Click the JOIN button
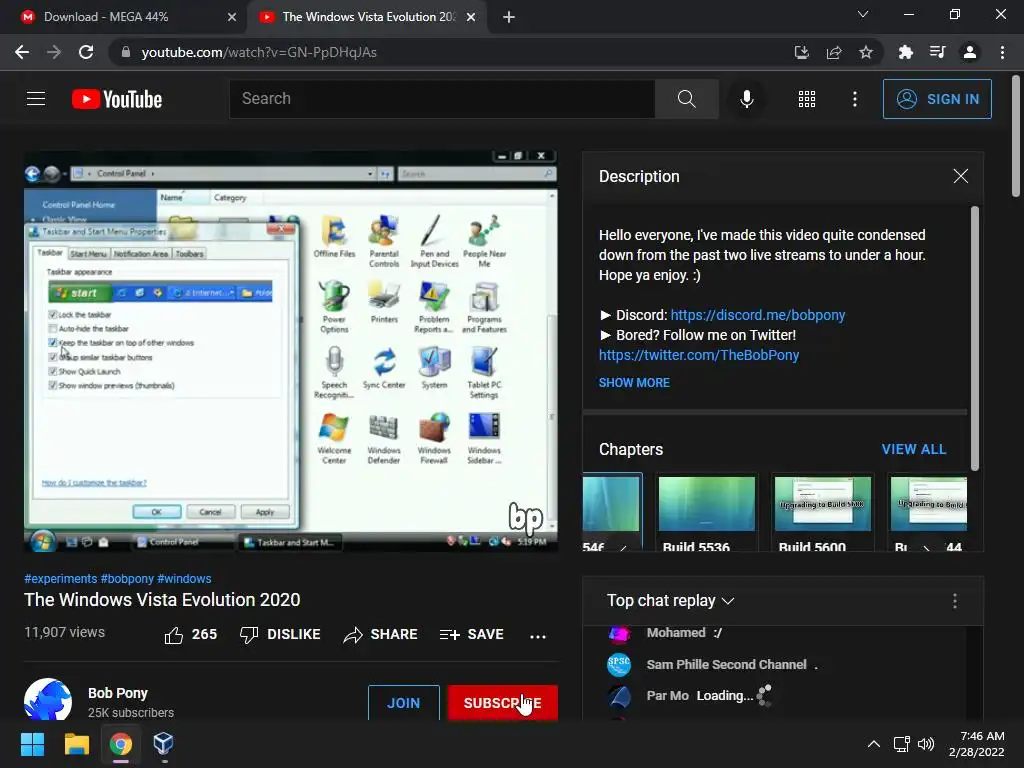Viewport: 1024px width, 768px height. coord(404,703)
